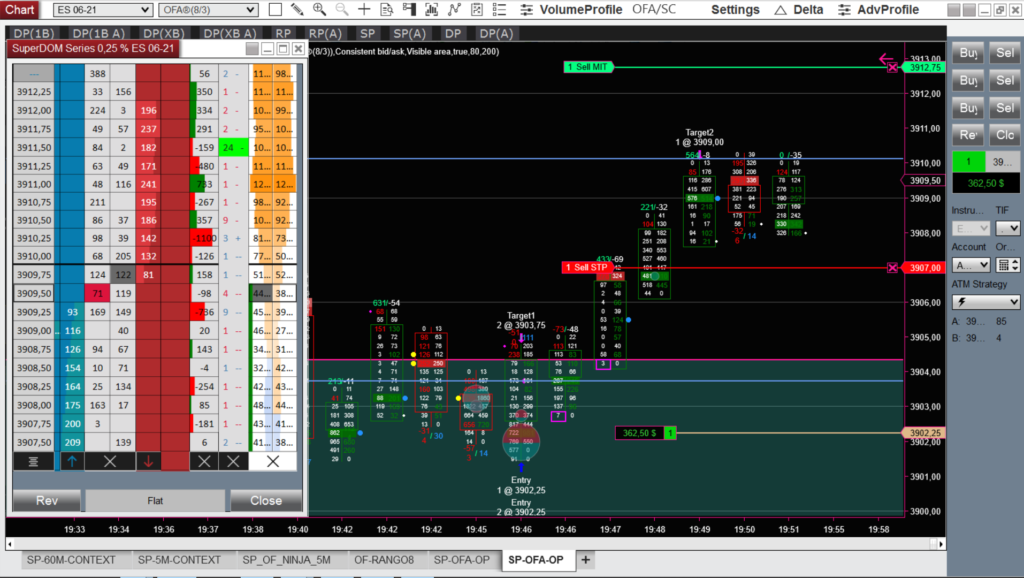Open Settings in the top toolbar

[735, 10]
